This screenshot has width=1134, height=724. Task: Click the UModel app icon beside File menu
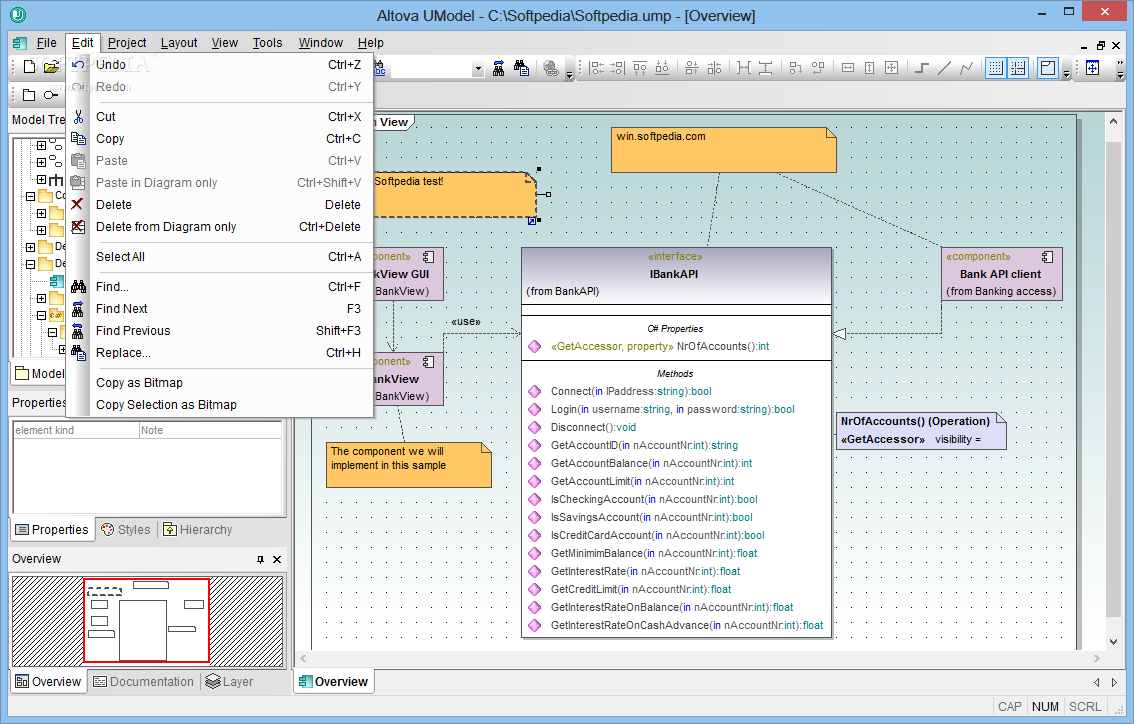point(20,43)
